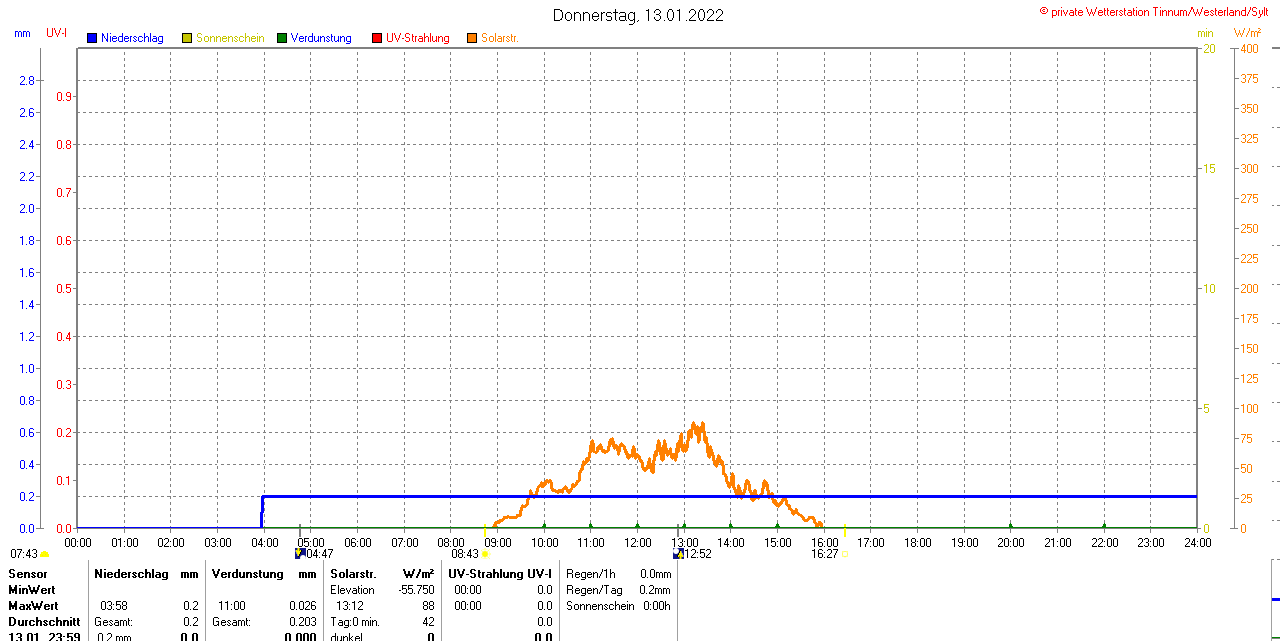Click the green Verdunstung legend swatch

[282, 38]
